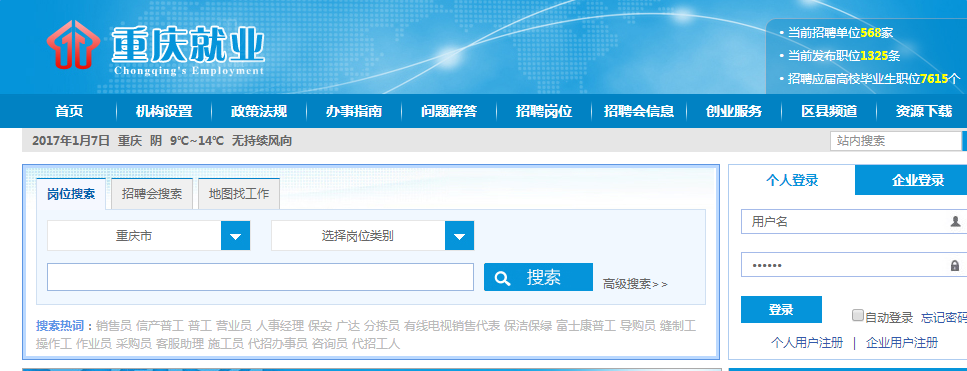Select 创业服务 in the nav bar
Viewport: 967px width, 371px height.
point(734,112)
